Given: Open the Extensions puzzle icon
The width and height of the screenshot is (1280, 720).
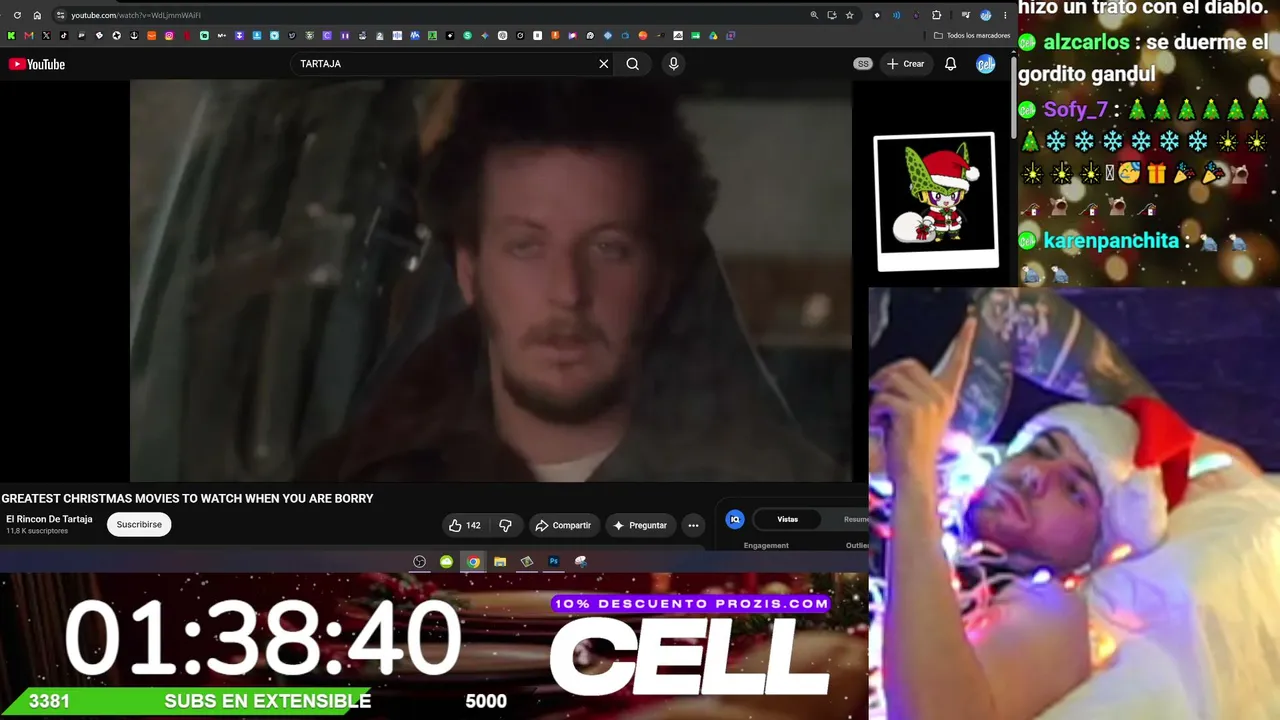Looking at the screenshot, I should coord(937,15).
